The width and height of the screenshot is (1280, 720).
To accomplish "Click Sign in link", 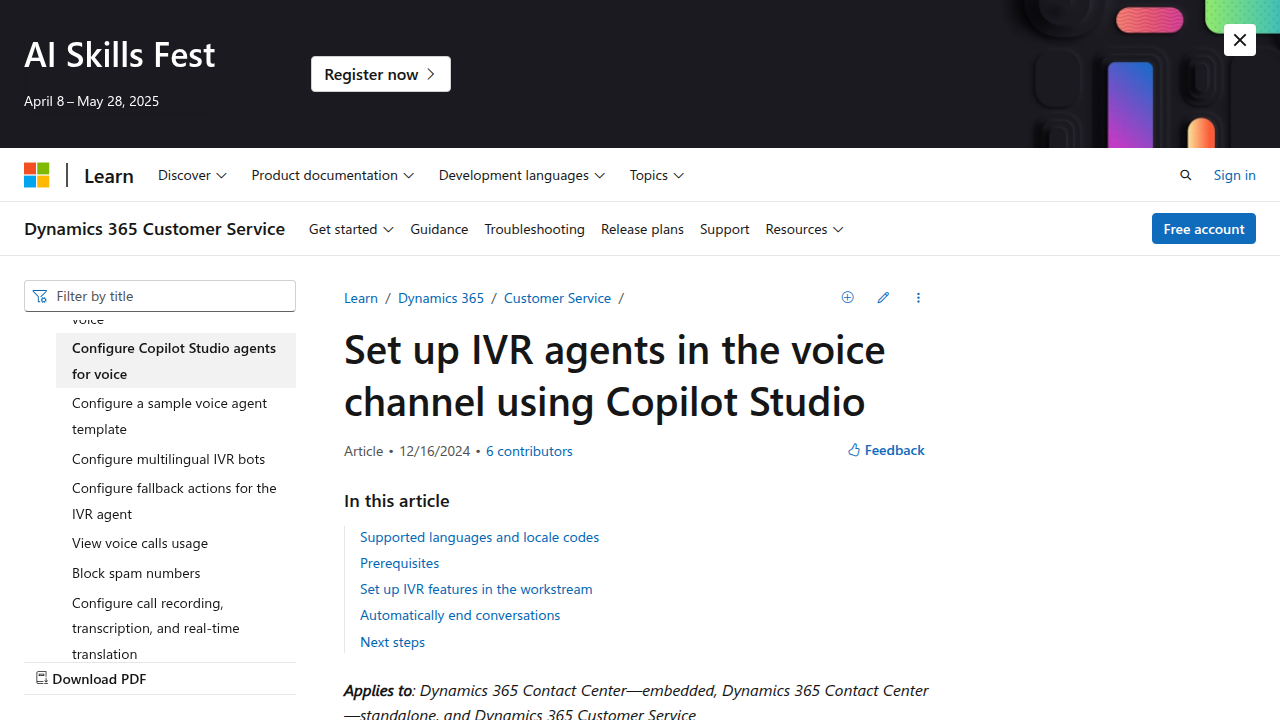I will tap(1234, 175).
